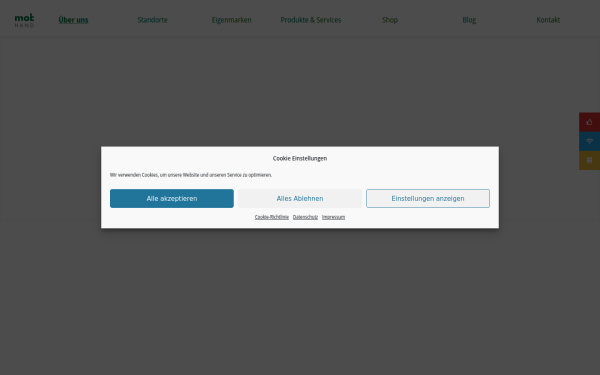Viewport: 600px width, 375px height.
Task: Open the Datenschutz link
Action: [x=305, y=217]
